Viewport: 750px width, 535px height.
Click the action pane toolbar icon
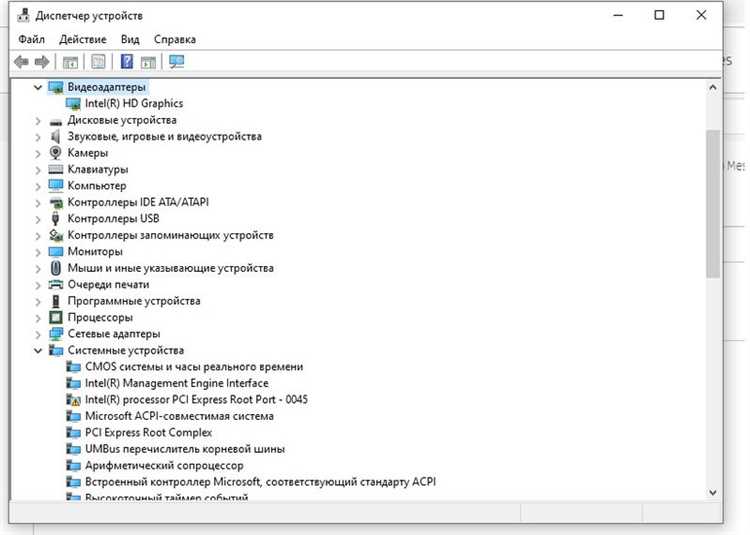[148, 62]
